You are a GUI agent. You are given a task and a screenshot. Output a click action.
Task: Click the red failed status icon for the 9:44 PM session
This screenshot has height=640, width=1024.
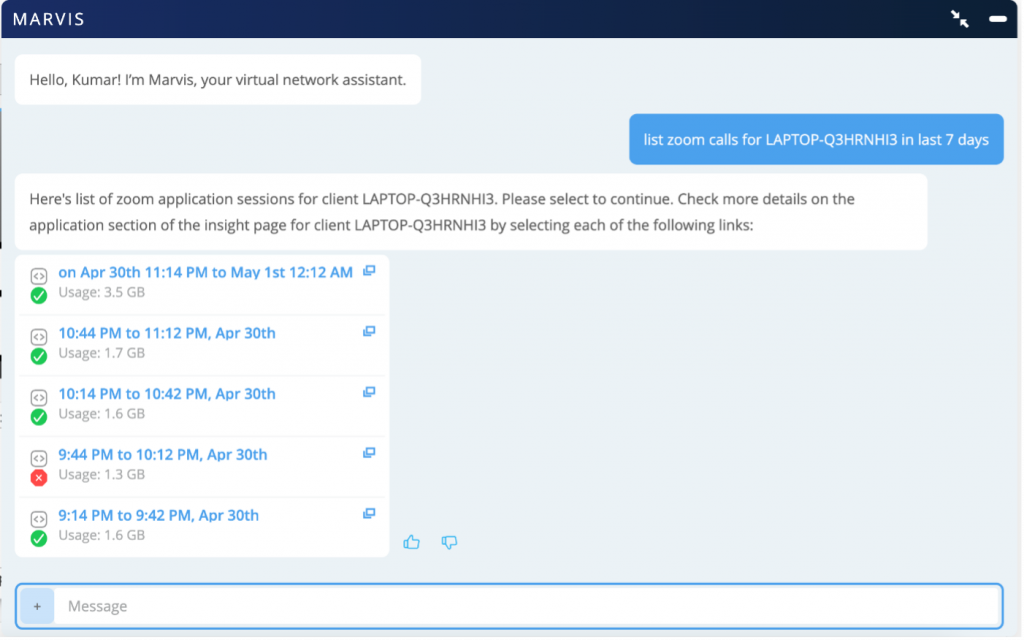click(39, 478)
